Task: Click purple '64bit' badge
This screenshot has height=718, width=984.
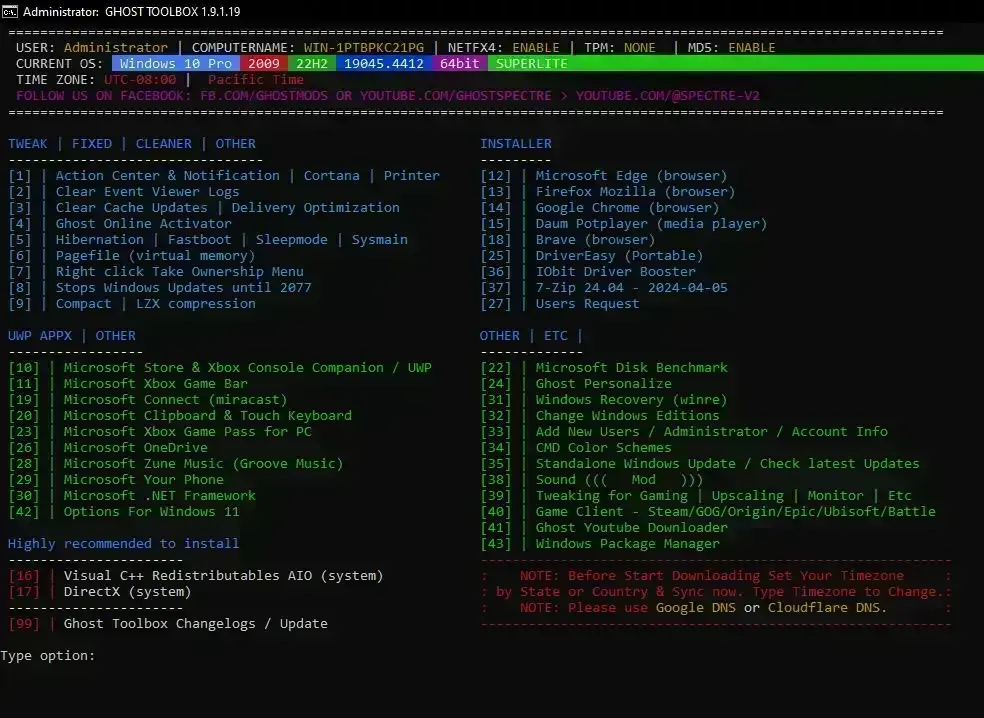Action: (x=459, y=63)
